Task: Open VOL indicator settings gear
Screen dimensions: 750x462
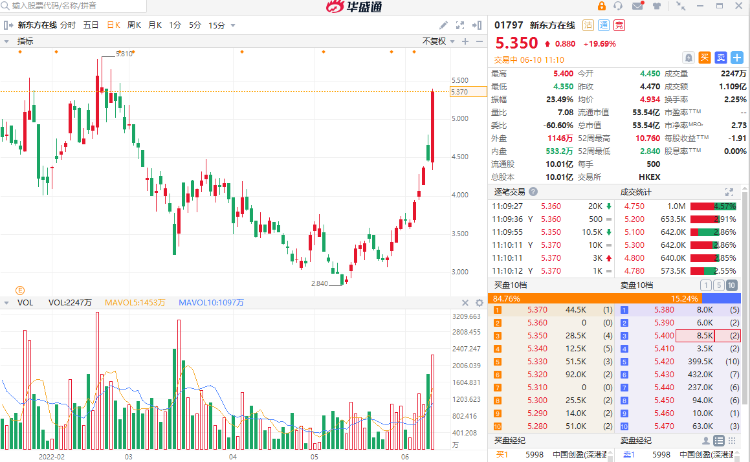Action: coord(479,303)
